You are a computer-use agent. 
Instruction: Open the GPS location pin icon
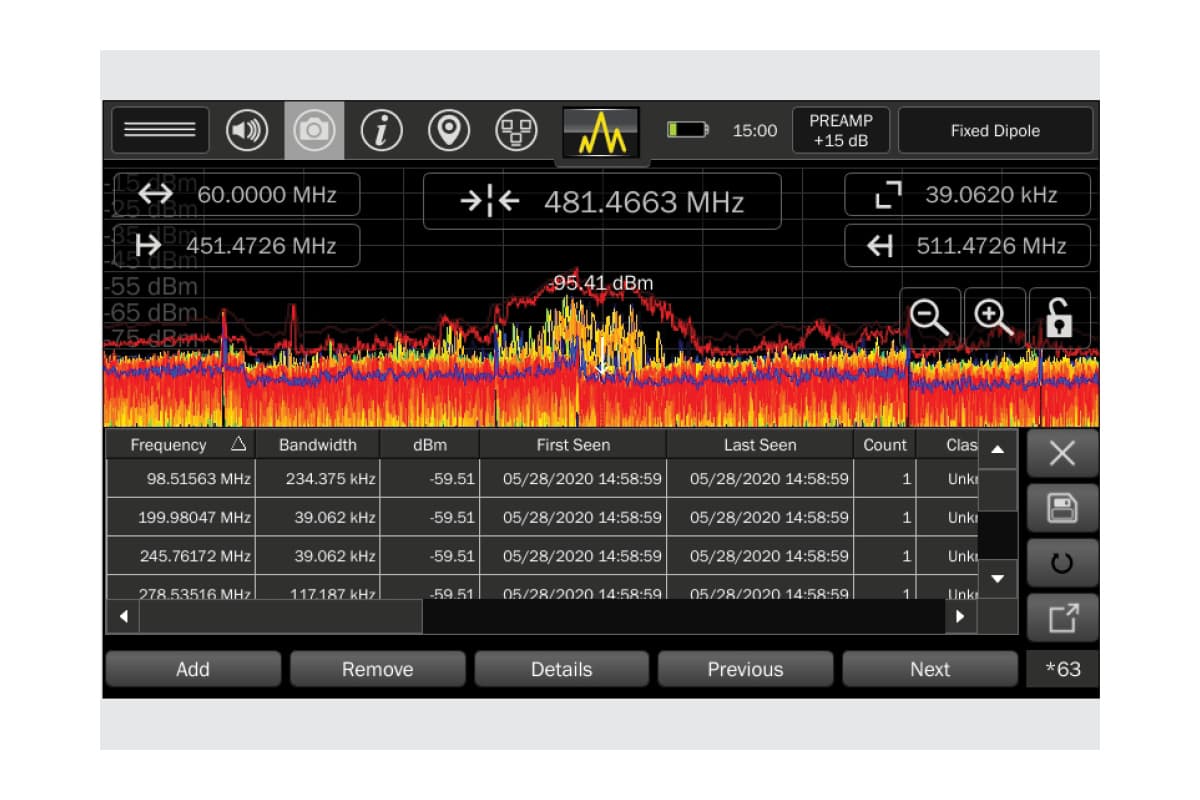(x=449, y=131)
